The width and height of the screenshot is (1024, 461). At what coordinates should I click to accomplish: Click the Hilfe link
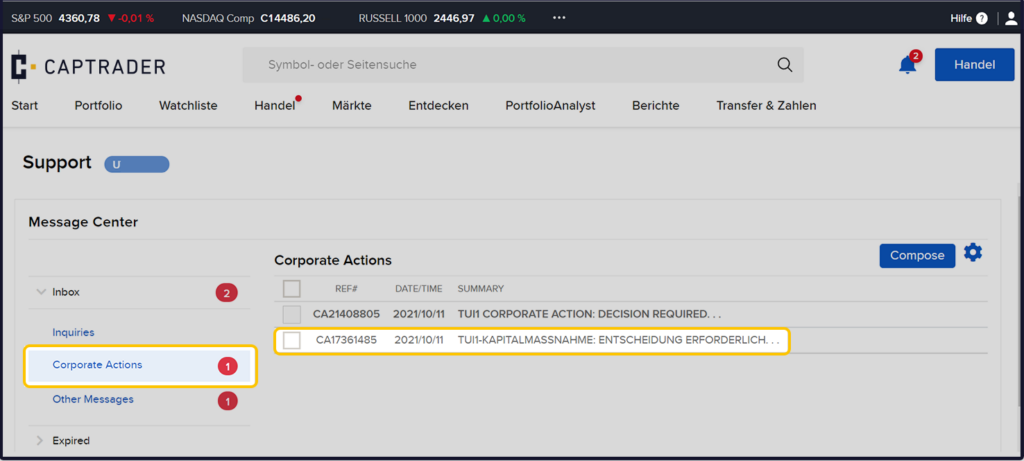coord(961,19)
